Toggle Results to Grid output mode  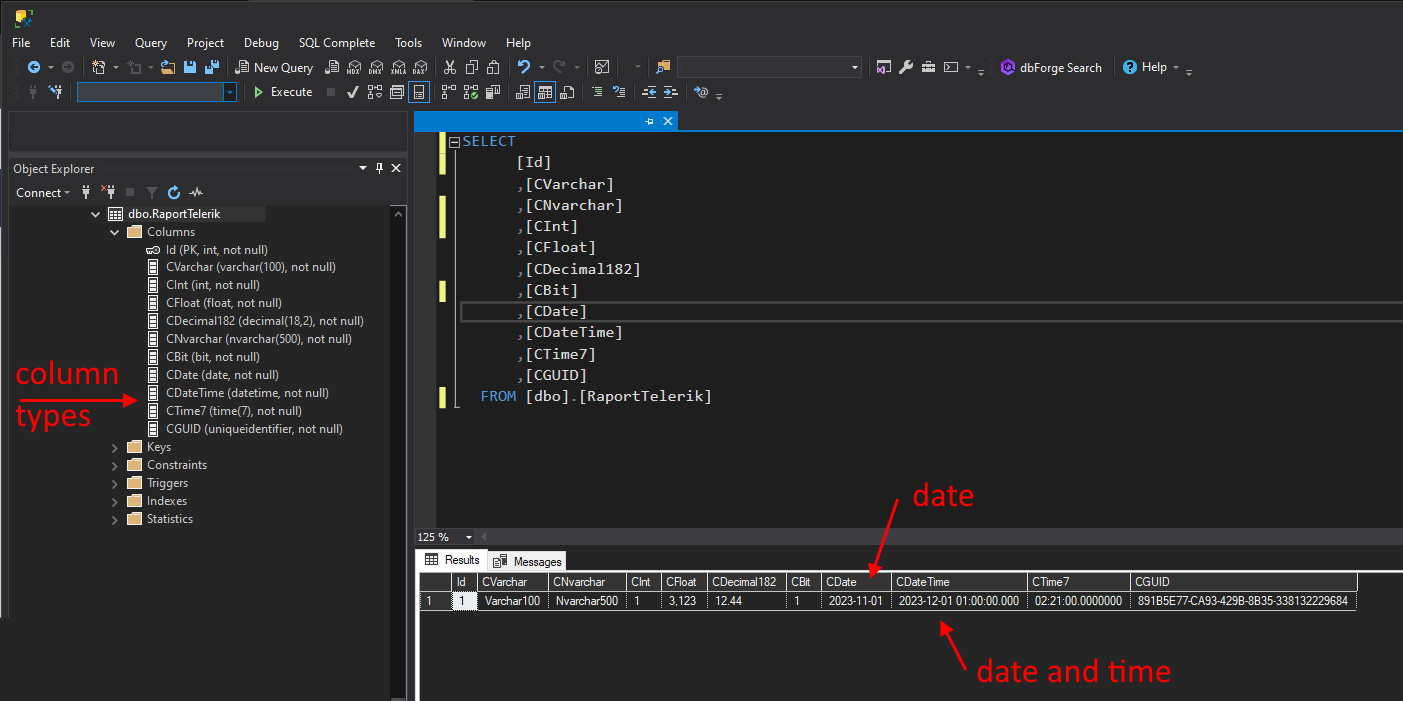point(545,92)
